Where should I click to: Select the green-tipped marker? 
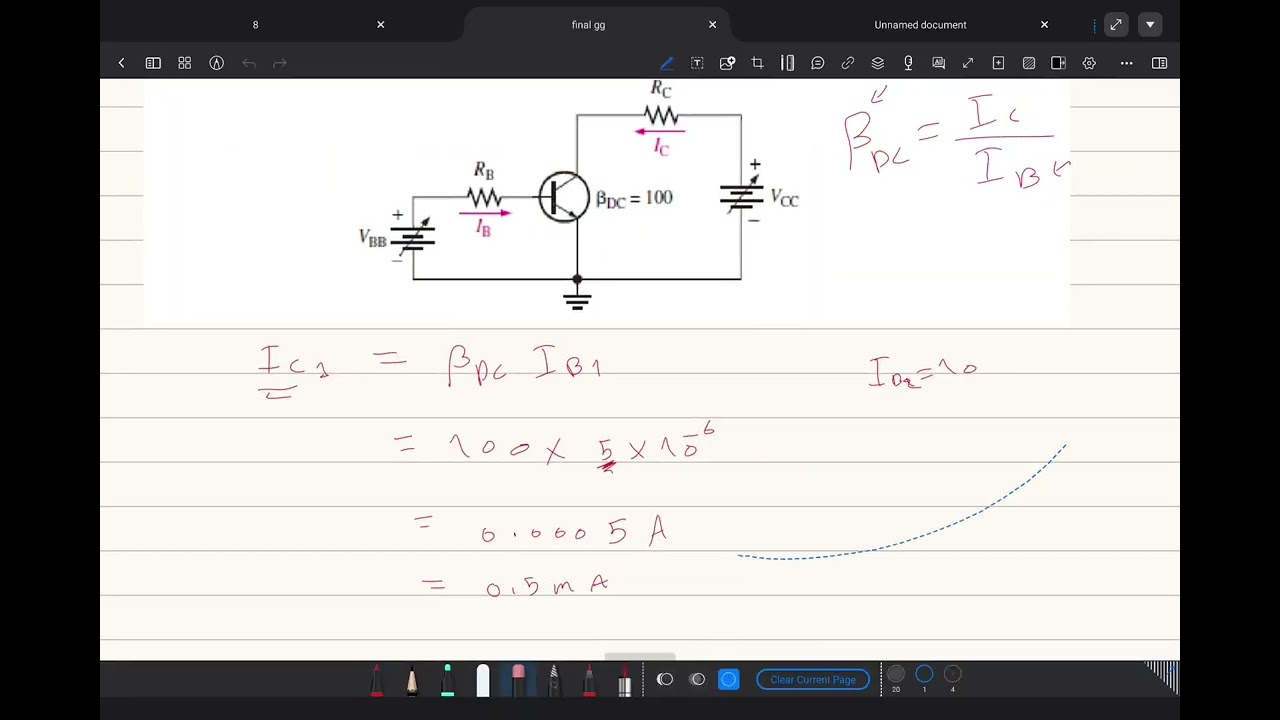tap(447, 681)
